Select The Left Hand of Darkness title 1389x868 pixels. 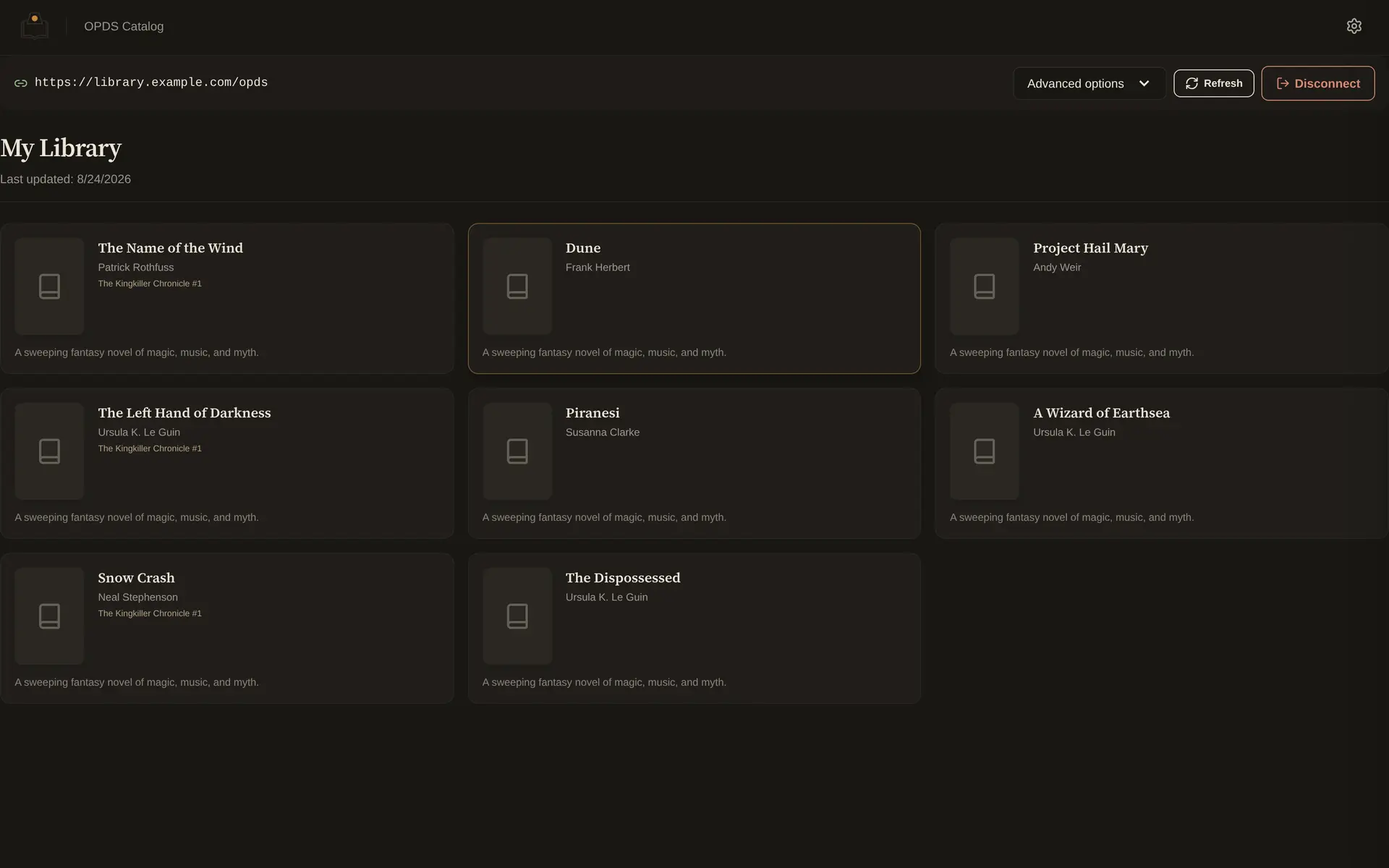[x=184, y=413]
